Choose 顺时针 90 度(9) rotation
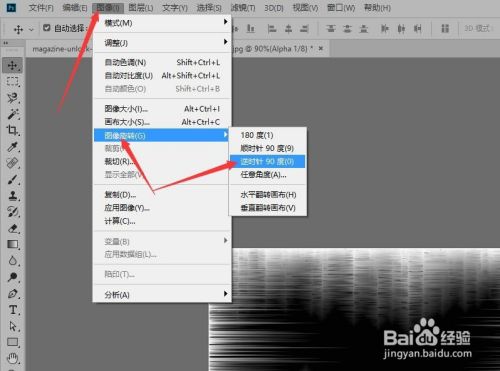 point(268,148)
